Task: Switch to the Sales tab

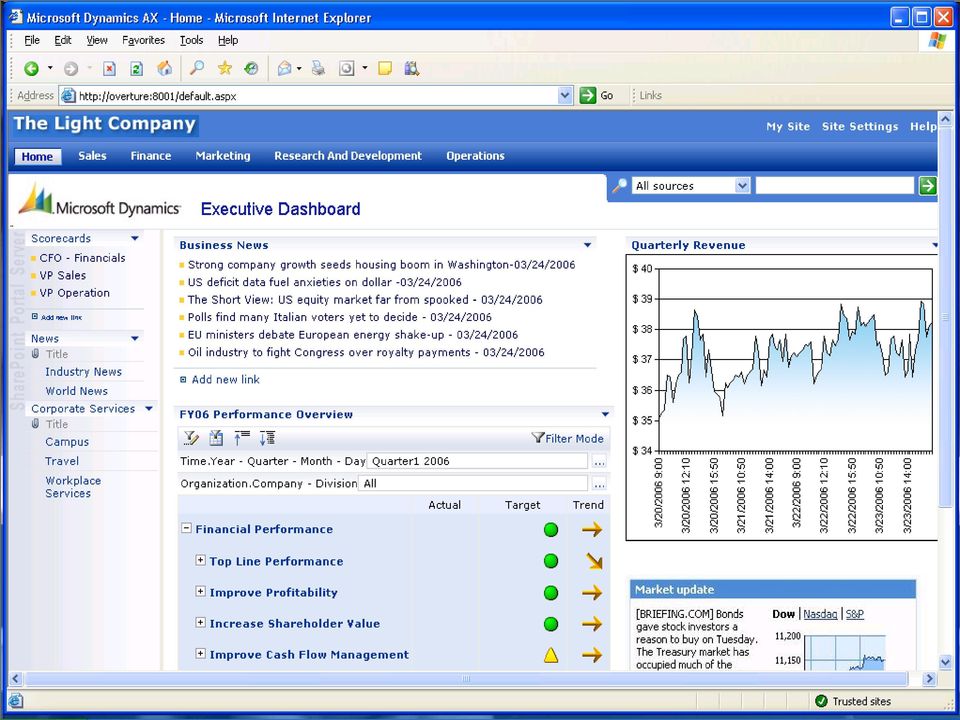Action: pos(92,156)
